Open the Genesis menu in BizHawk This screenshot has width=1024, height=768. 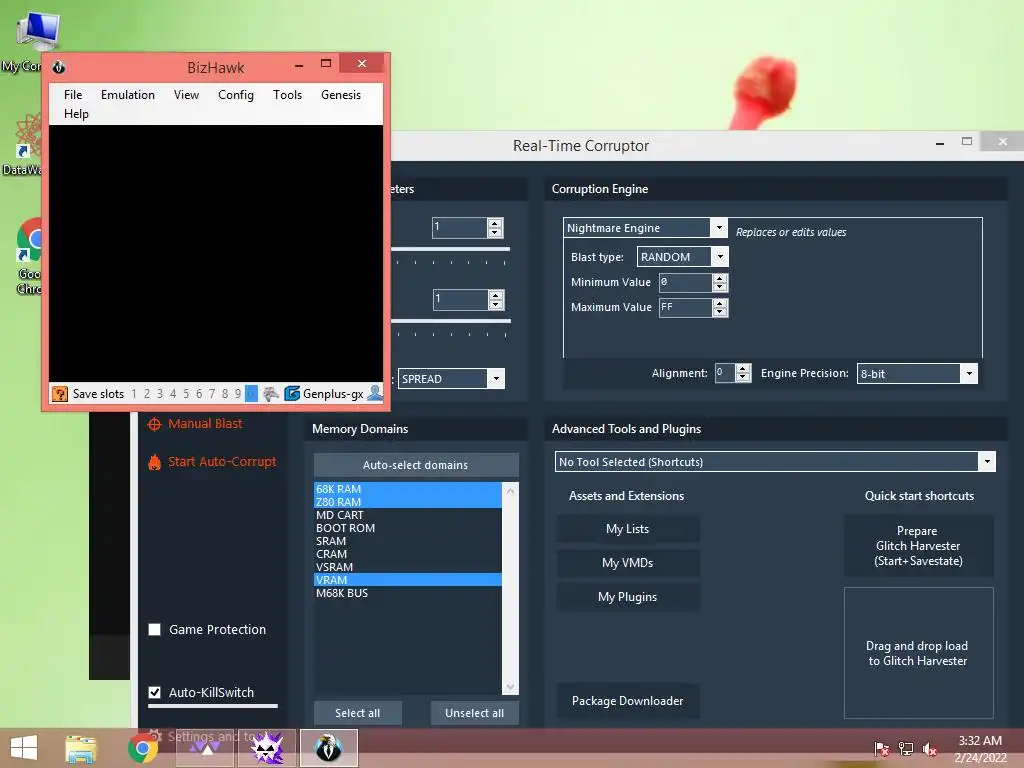341,95
